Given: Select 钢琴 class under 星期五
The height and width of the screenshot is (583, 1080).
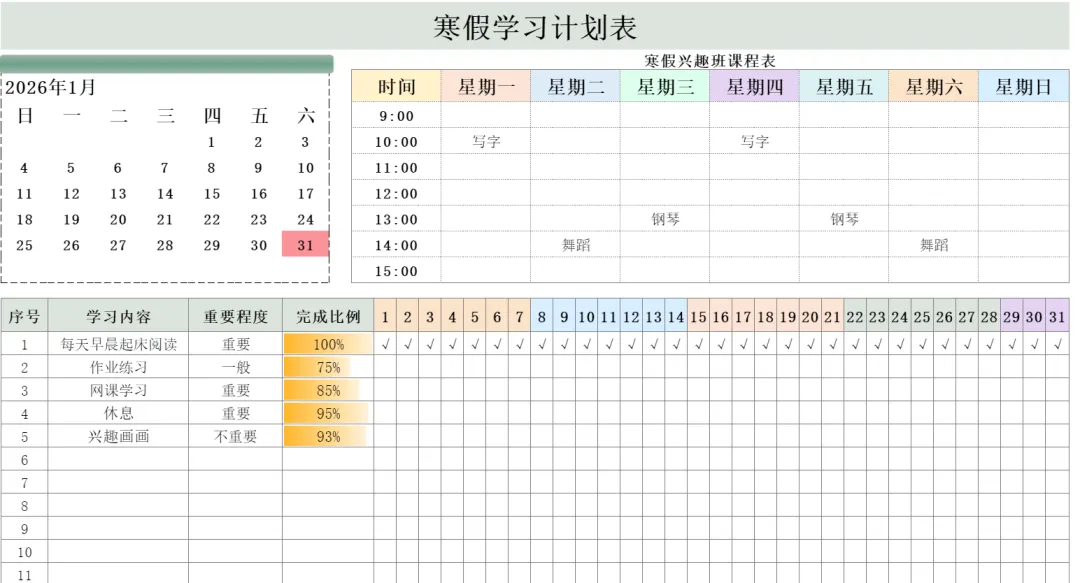Looking at the screenshot, I should click(x=844, y=219).
